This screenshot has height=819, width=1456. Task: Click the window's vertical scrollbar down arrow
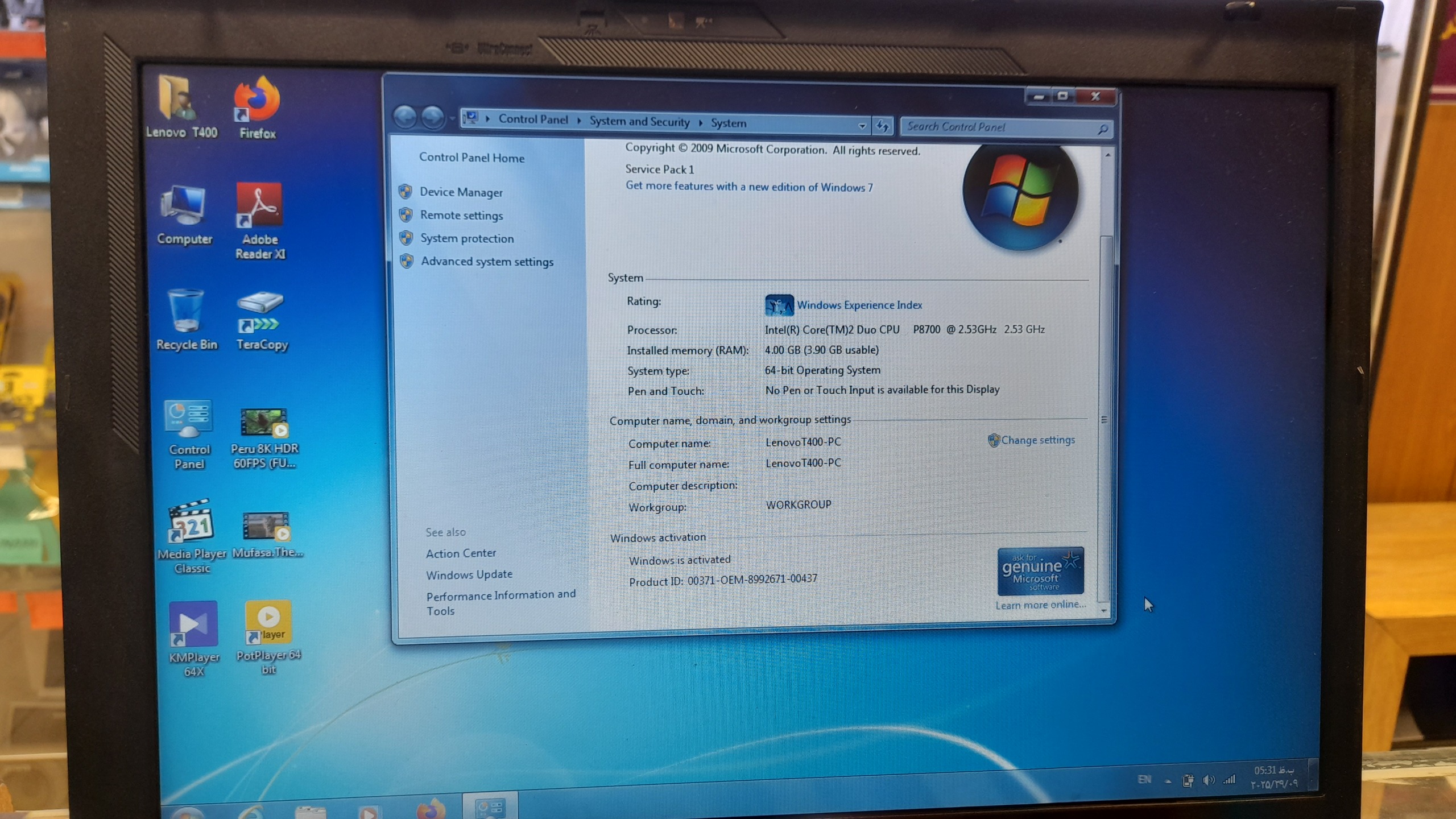click(x=1104, y=611)
